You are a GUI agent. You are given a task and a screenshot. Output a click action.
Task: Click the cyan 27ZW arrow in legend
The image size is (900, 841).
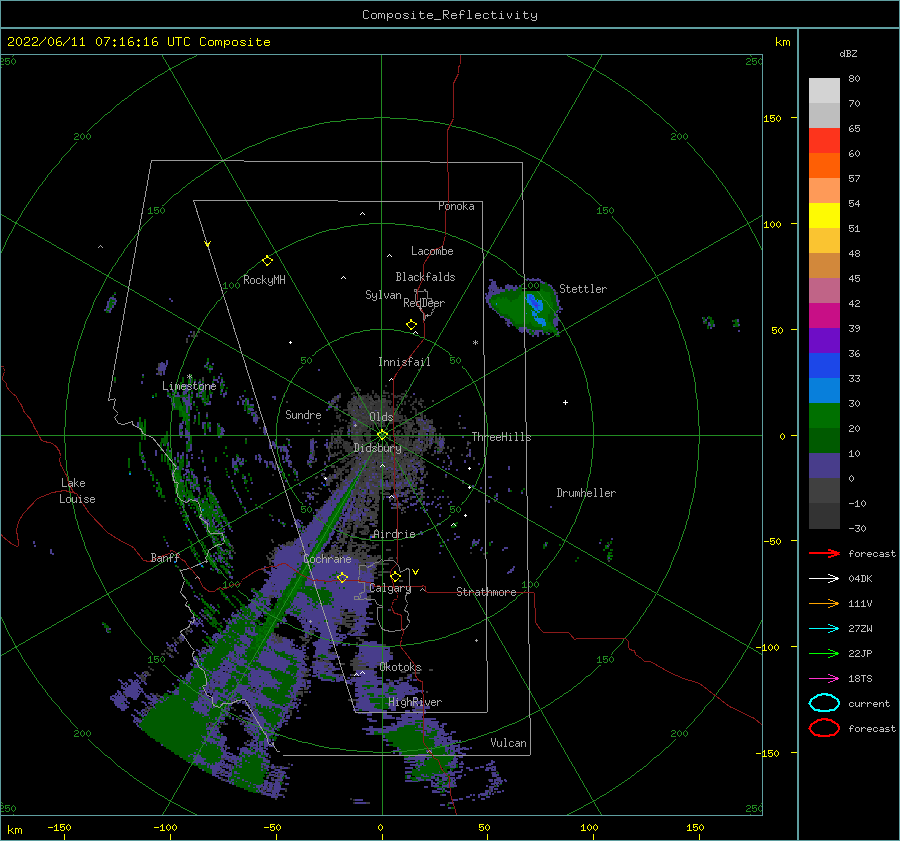[x=824, y=629]
